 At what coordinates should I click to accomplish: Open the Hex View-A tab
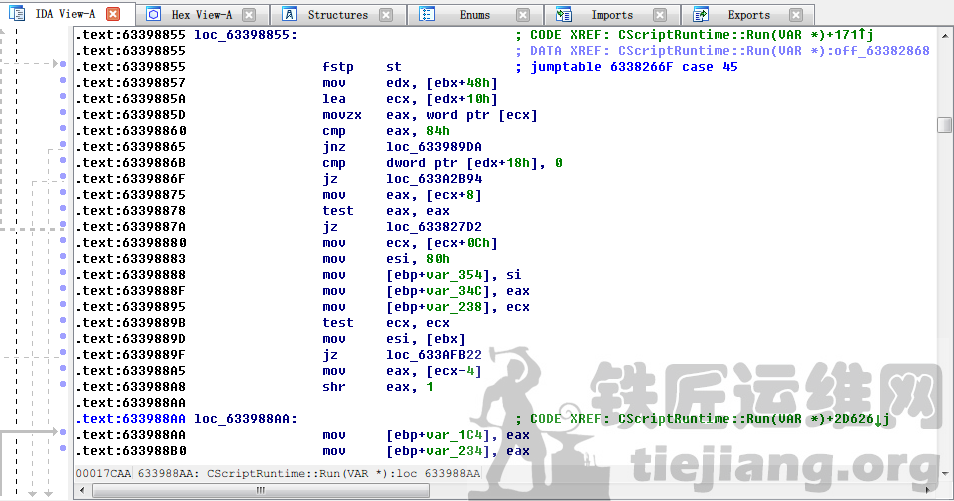201,15
